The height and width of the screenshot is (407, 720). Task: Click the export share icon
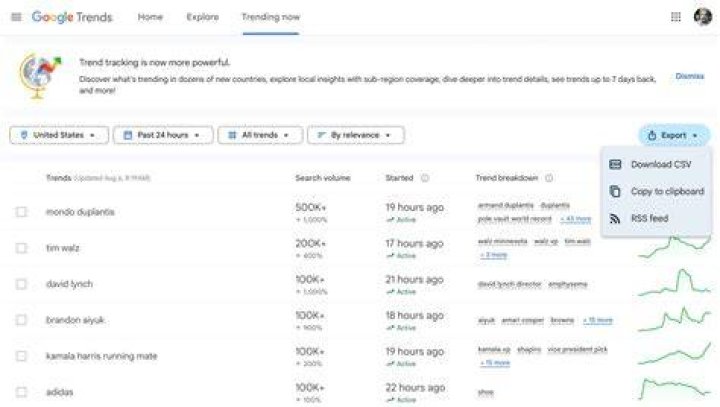652,136
